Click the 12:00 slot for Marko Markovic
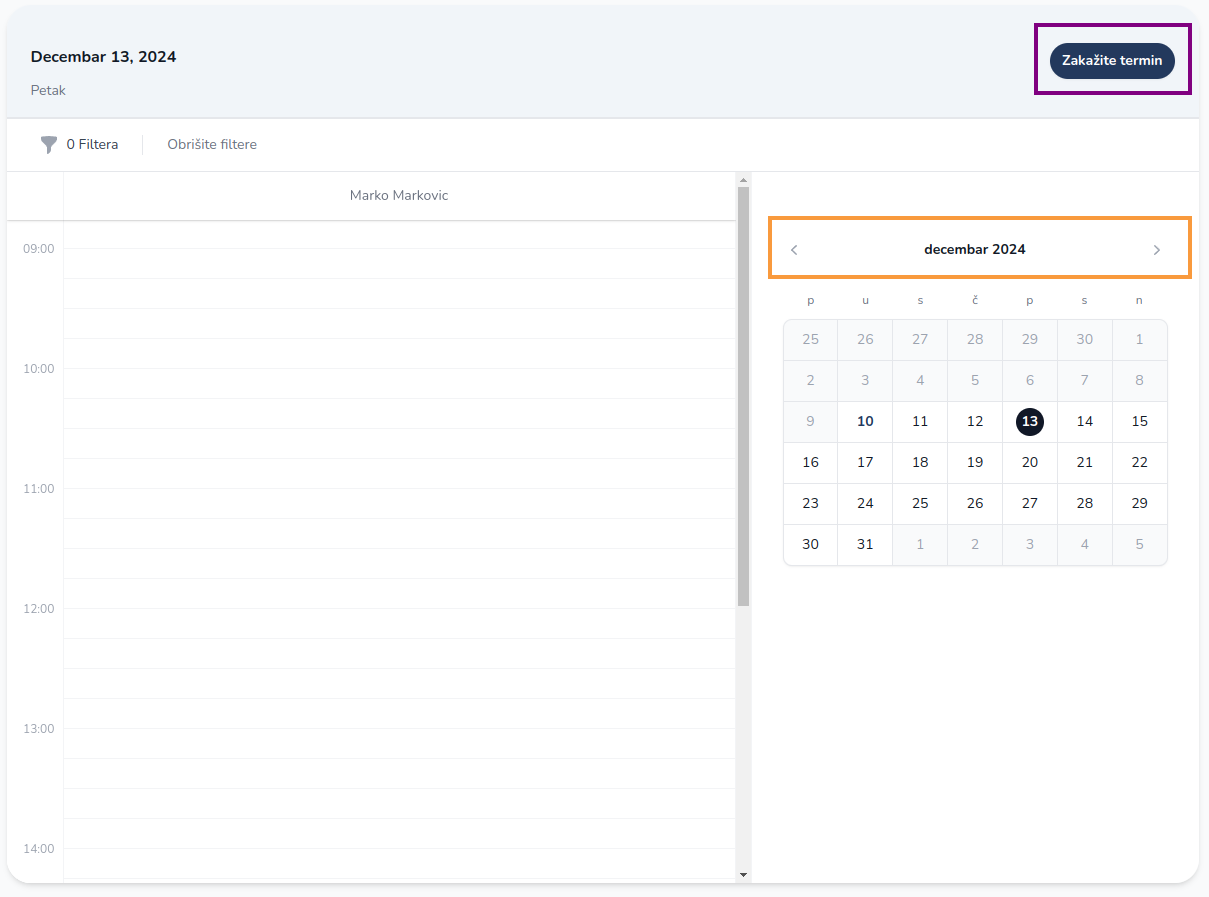 (x=399, y=623)
